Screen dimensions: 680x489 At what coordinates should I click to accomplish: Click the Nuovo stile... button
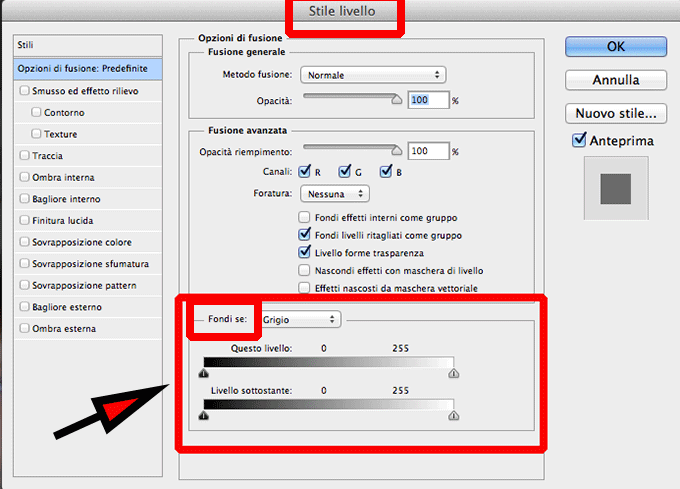point(616,114)
